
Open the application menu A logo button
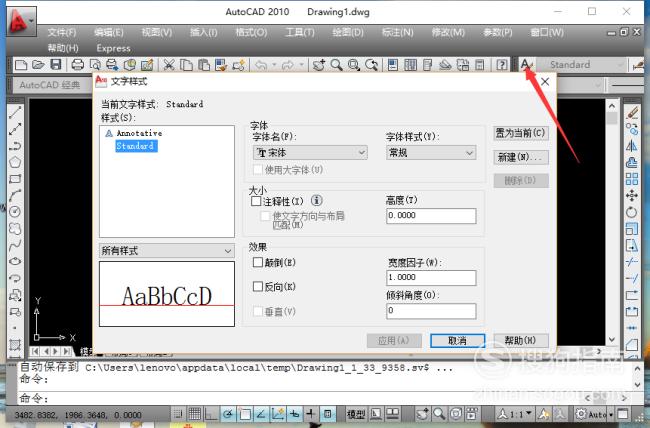21,21
